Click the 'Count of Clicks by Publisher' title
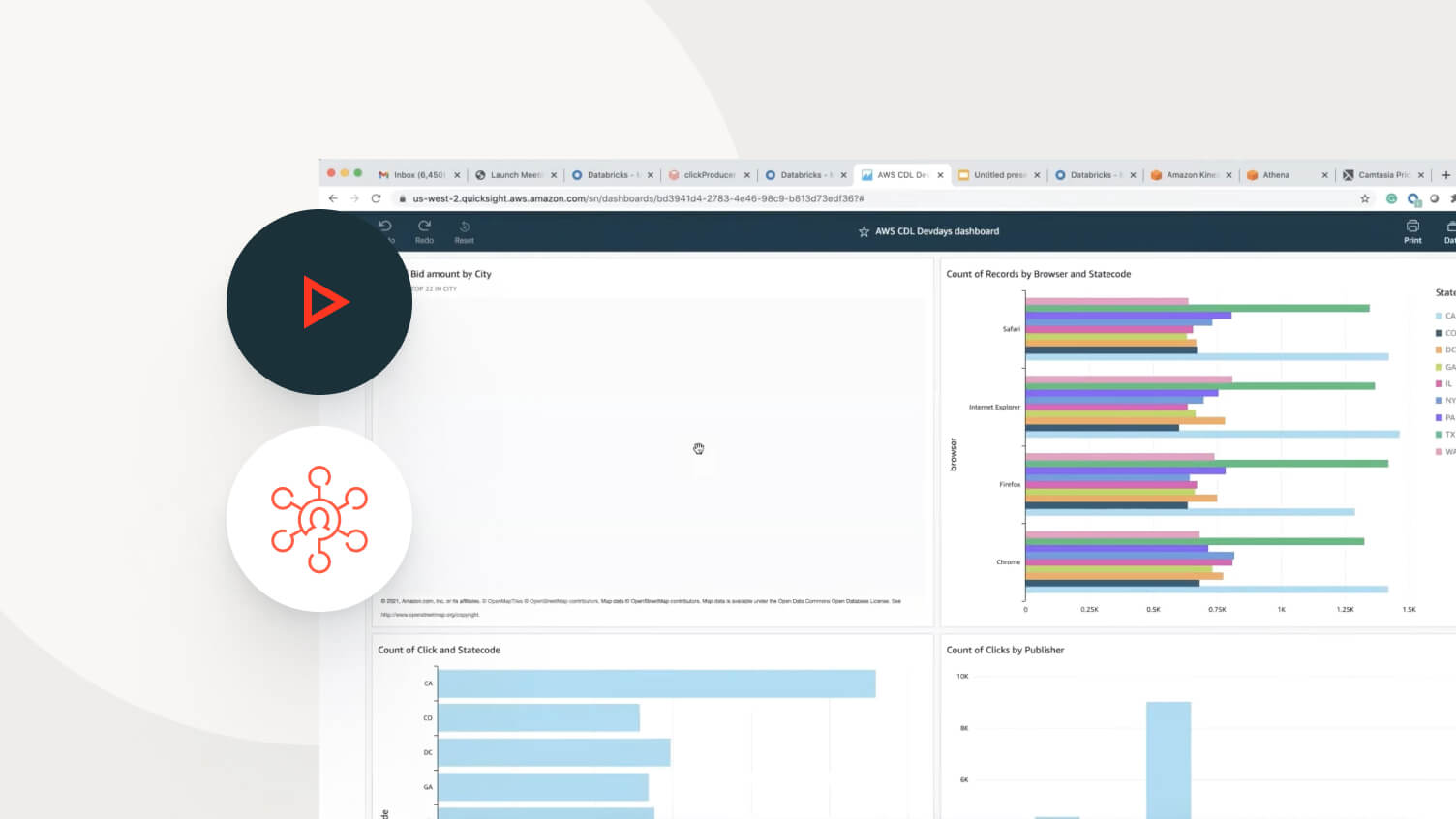This screenshot has width=1456, height=819. click(x=1005, y=651)
